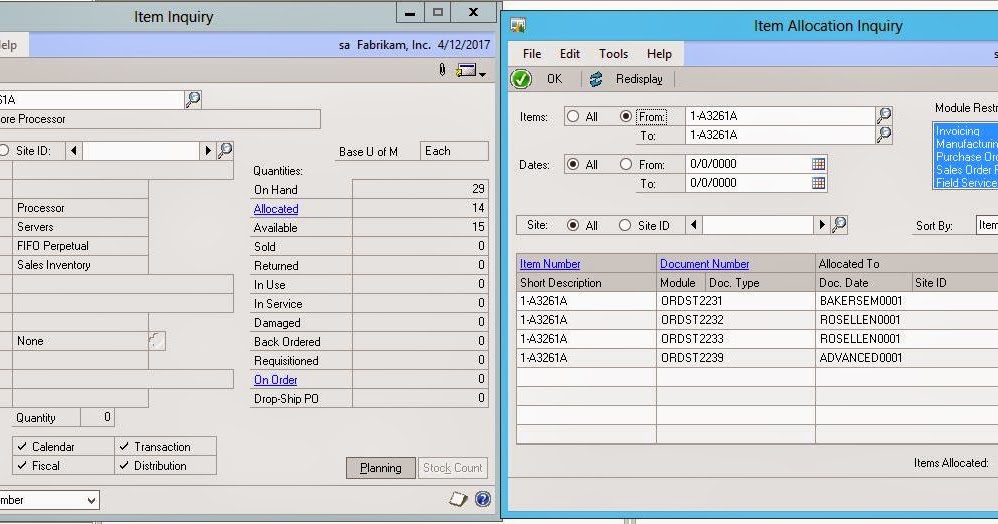This screenshot has height=524, width=998.
Task: Click the FIFO Perpetual field
Action: click(80, 246)
